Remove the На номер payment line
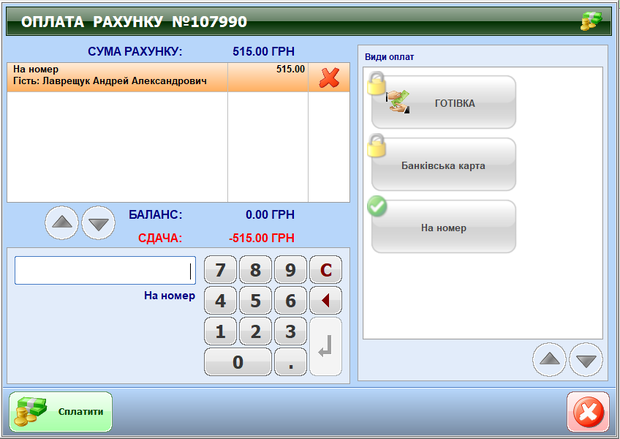 pos(328,78)
